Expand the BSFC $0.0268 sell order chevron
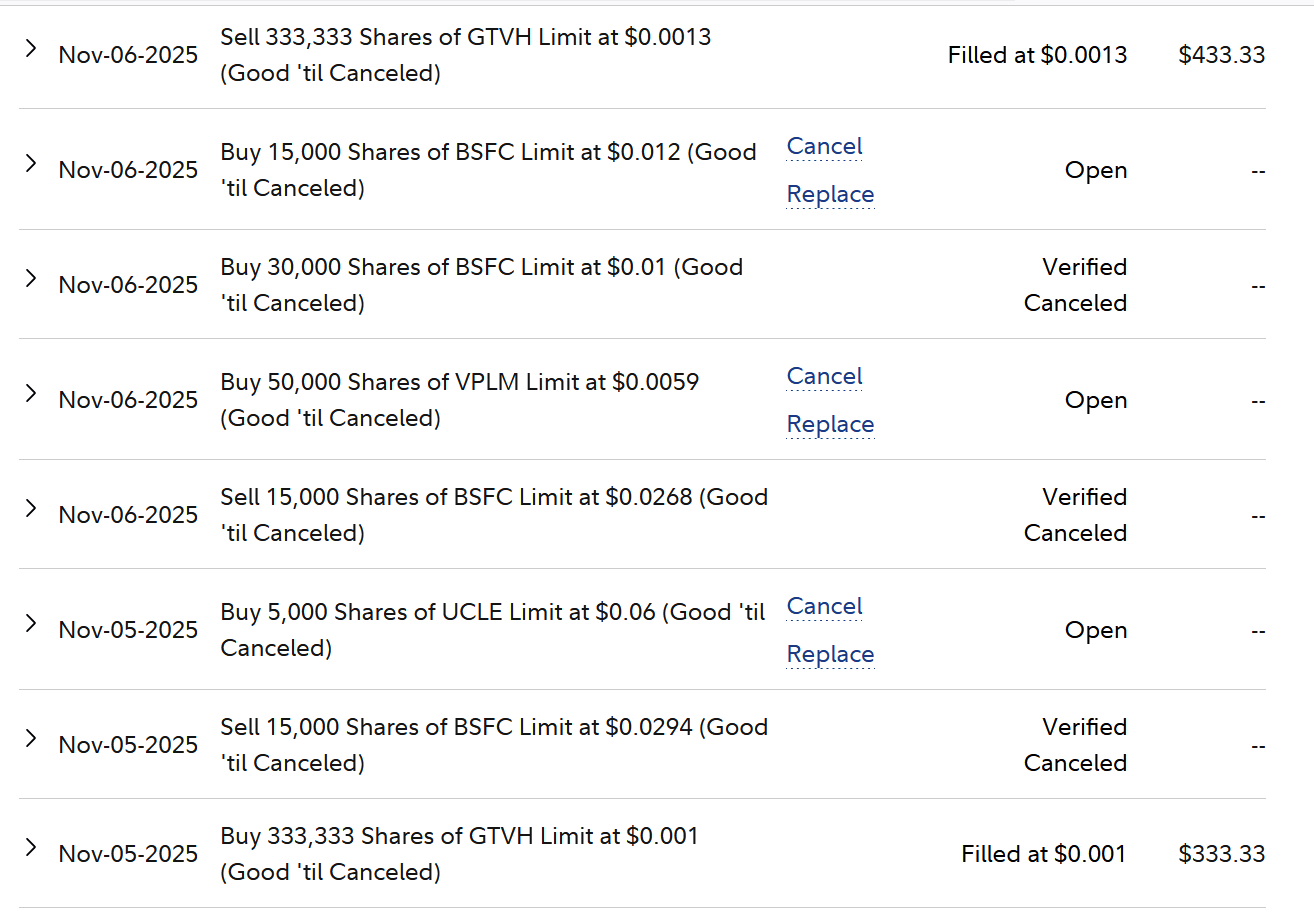 (31, 508)
